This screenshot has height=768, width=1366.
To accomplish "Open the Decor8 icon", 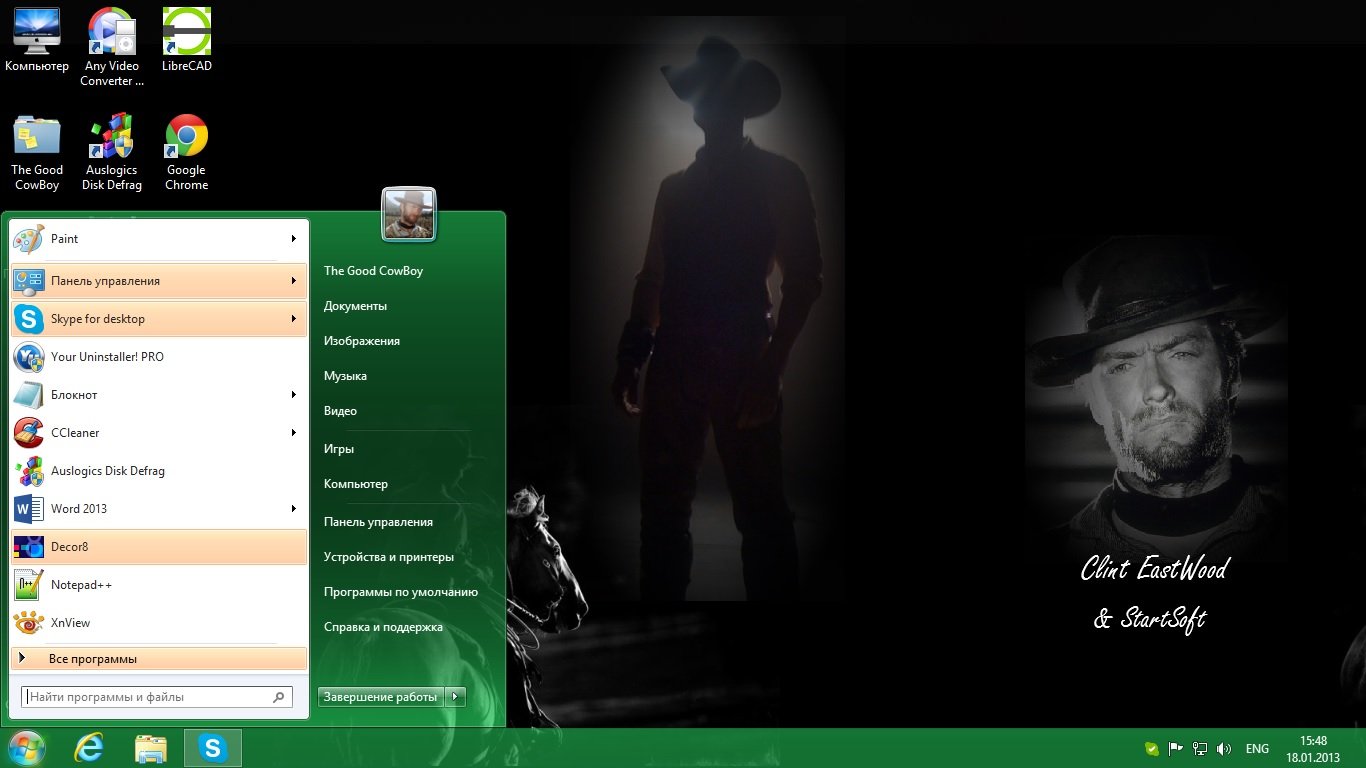I will [x=29, y=547].
